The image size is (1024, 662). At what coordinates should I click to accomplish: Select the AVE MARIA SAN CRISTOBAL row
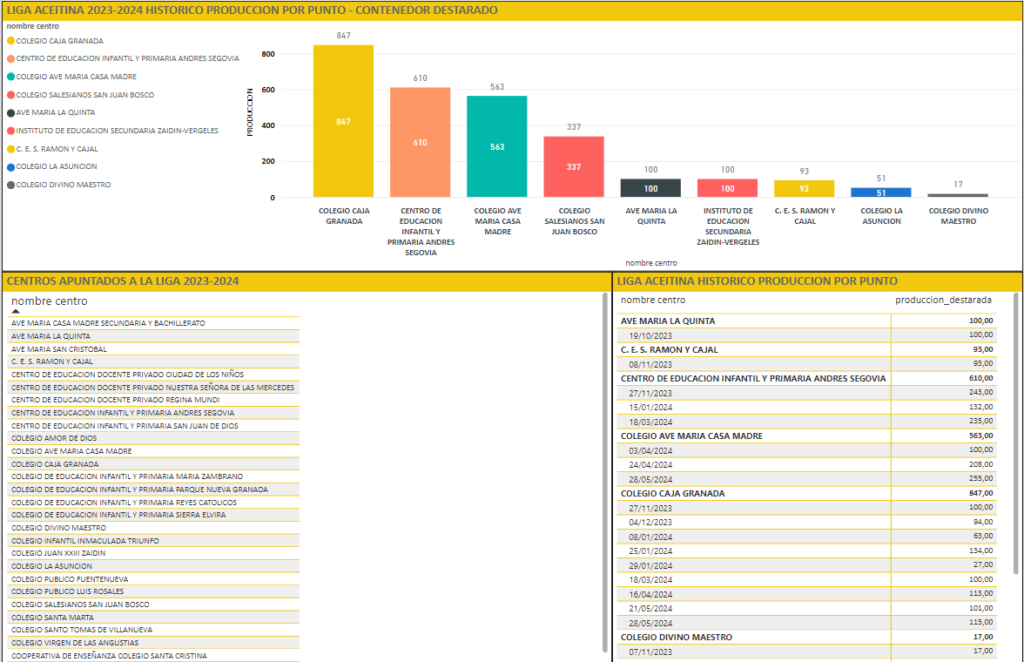[154, 349]
